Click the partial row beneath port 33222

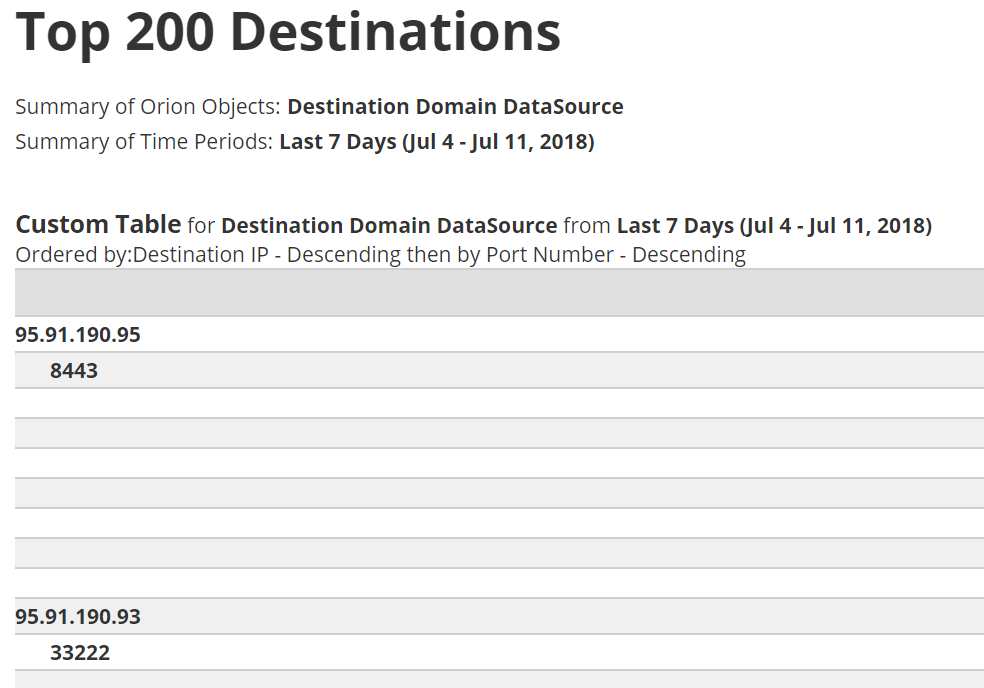[x=499, y=679]
